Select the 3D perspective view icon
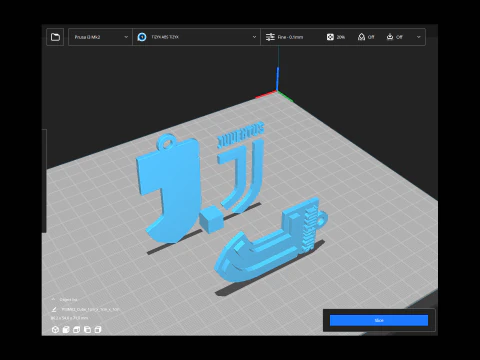This screenshot has height=360, width=480. [x=55, y=330]
